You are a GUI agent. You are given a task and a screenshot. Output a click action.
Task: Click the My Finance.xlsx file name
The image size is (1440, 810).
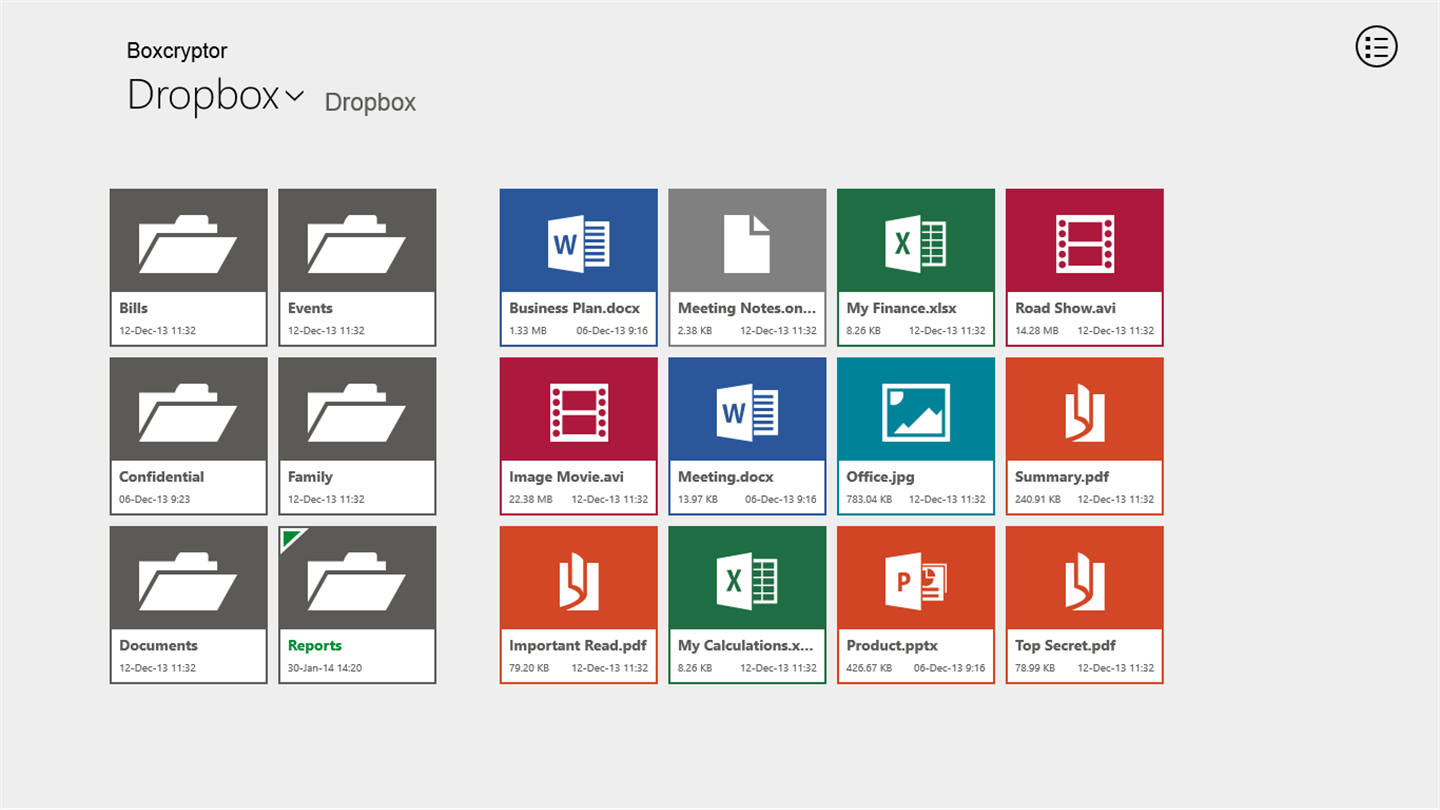902,308
